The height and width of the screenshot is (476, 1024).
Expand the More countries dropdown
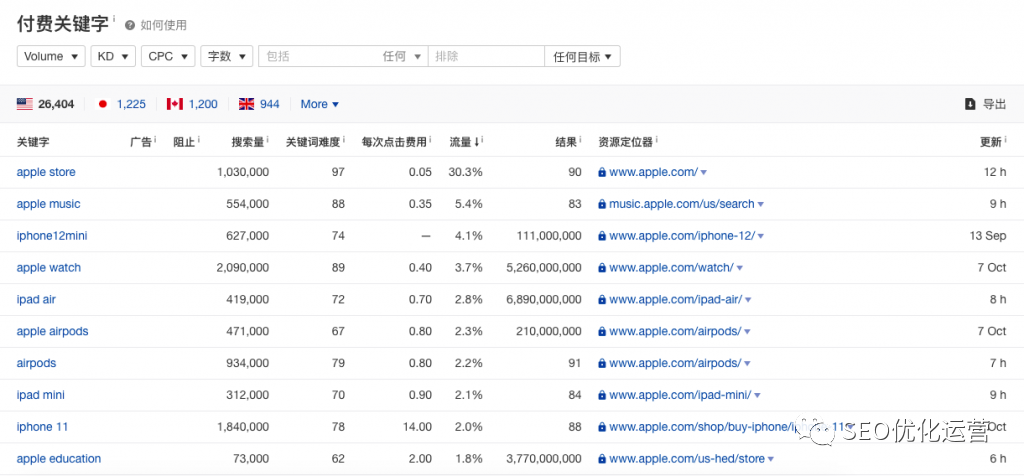click(x=319, y=104)
